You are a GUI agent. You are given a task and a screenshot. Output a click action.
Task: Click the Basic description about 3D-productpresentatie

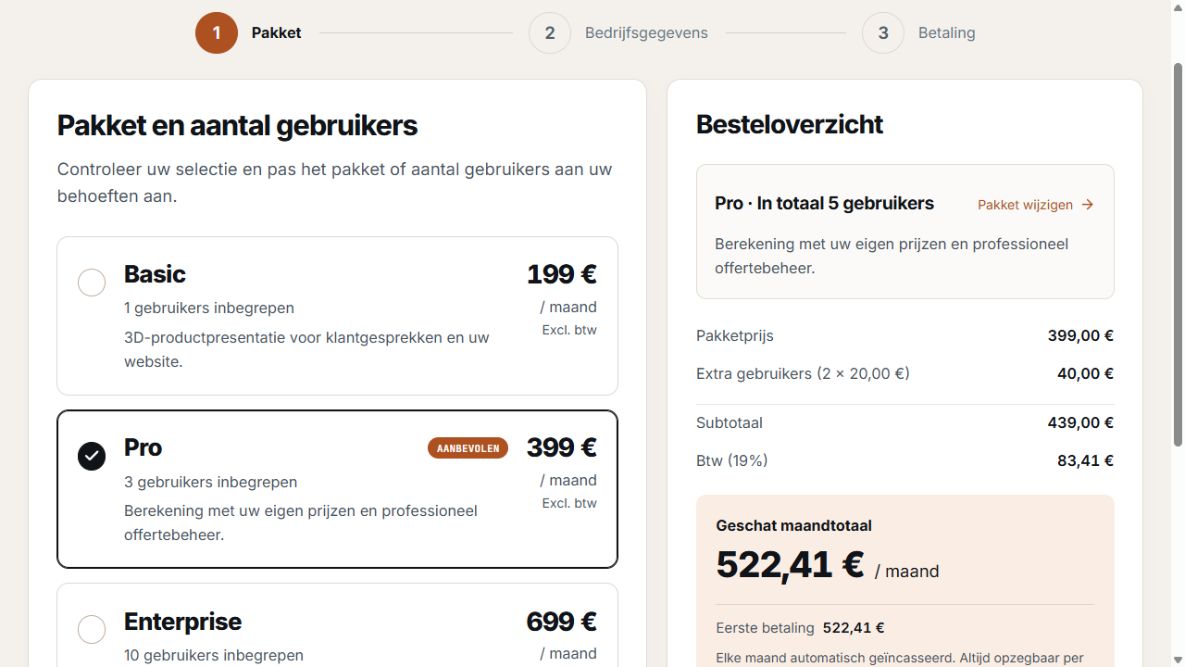(307, 349)
